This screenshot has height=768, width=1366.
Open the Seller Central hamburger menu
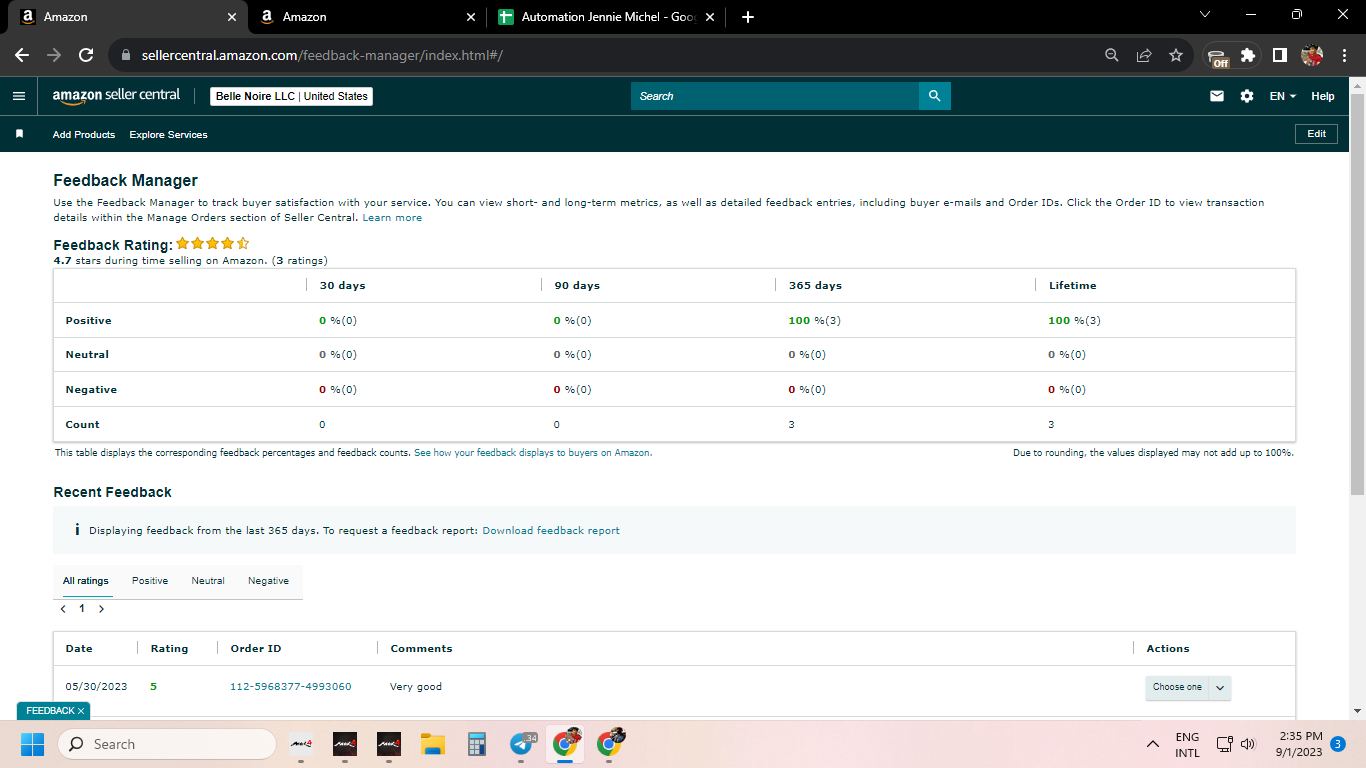coord(18,96)
